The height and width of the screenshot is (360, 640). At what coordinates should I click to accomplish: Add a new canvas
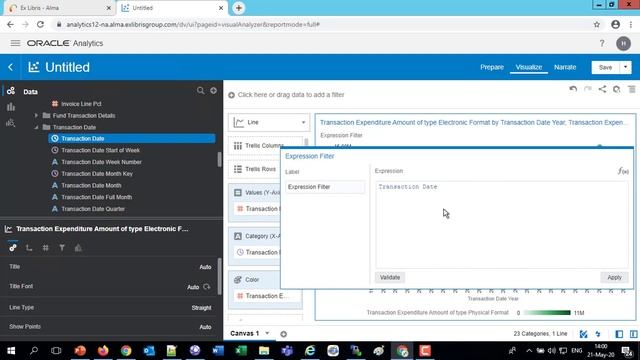[283, 334]
